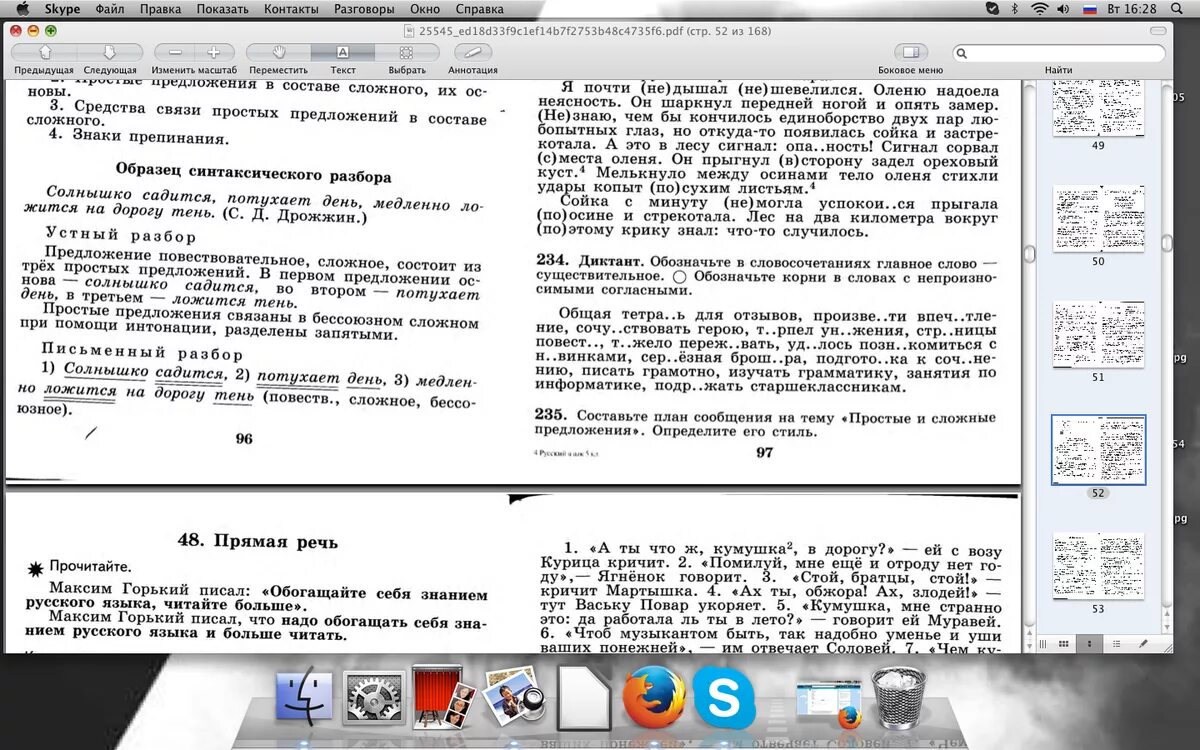
Task: Switch sidebar to thumbnails view
Action: 1090,643
